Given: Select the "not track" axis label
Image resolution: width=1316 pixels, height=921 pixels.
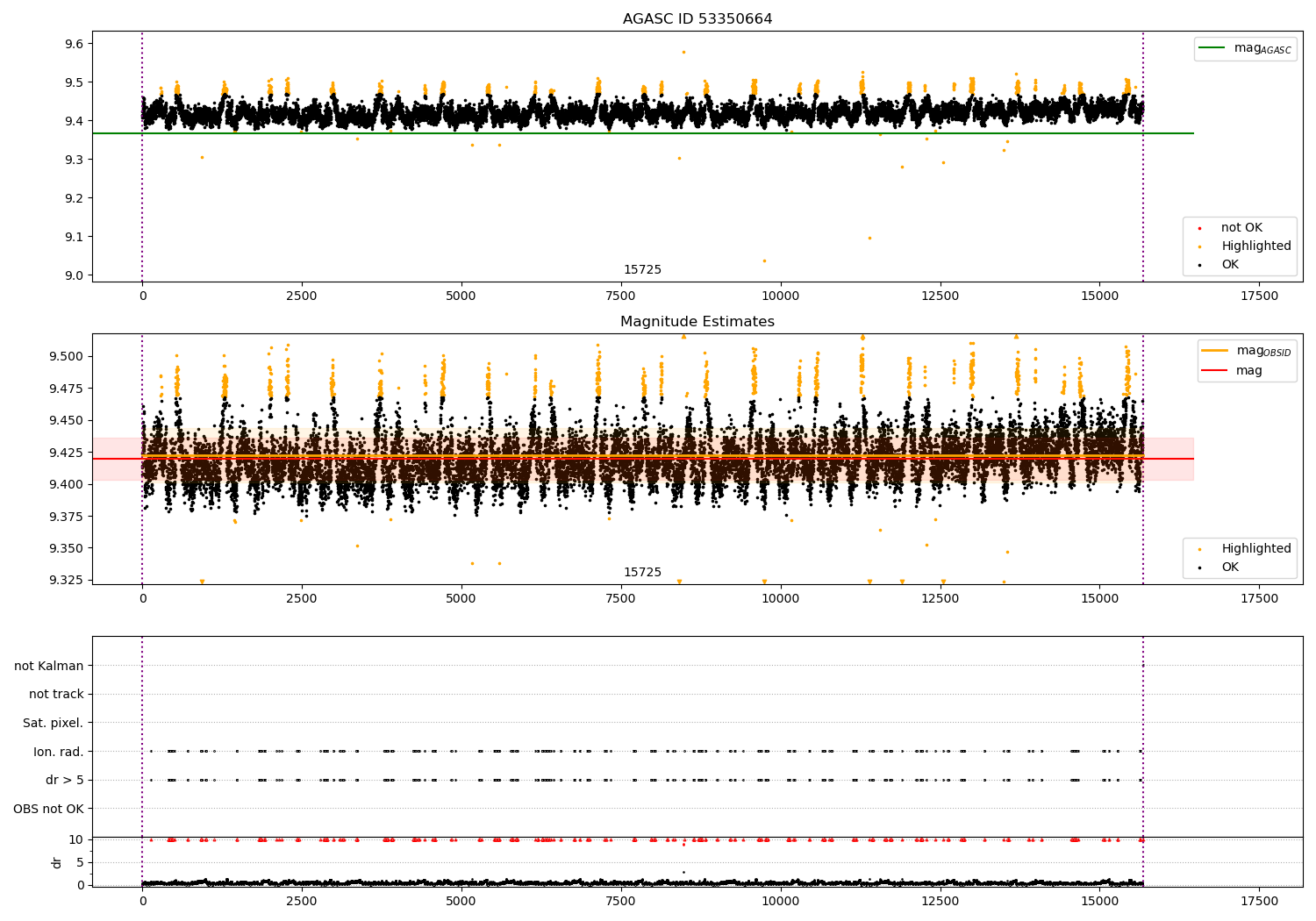Looking at the screenshot, I should point(56,694).
